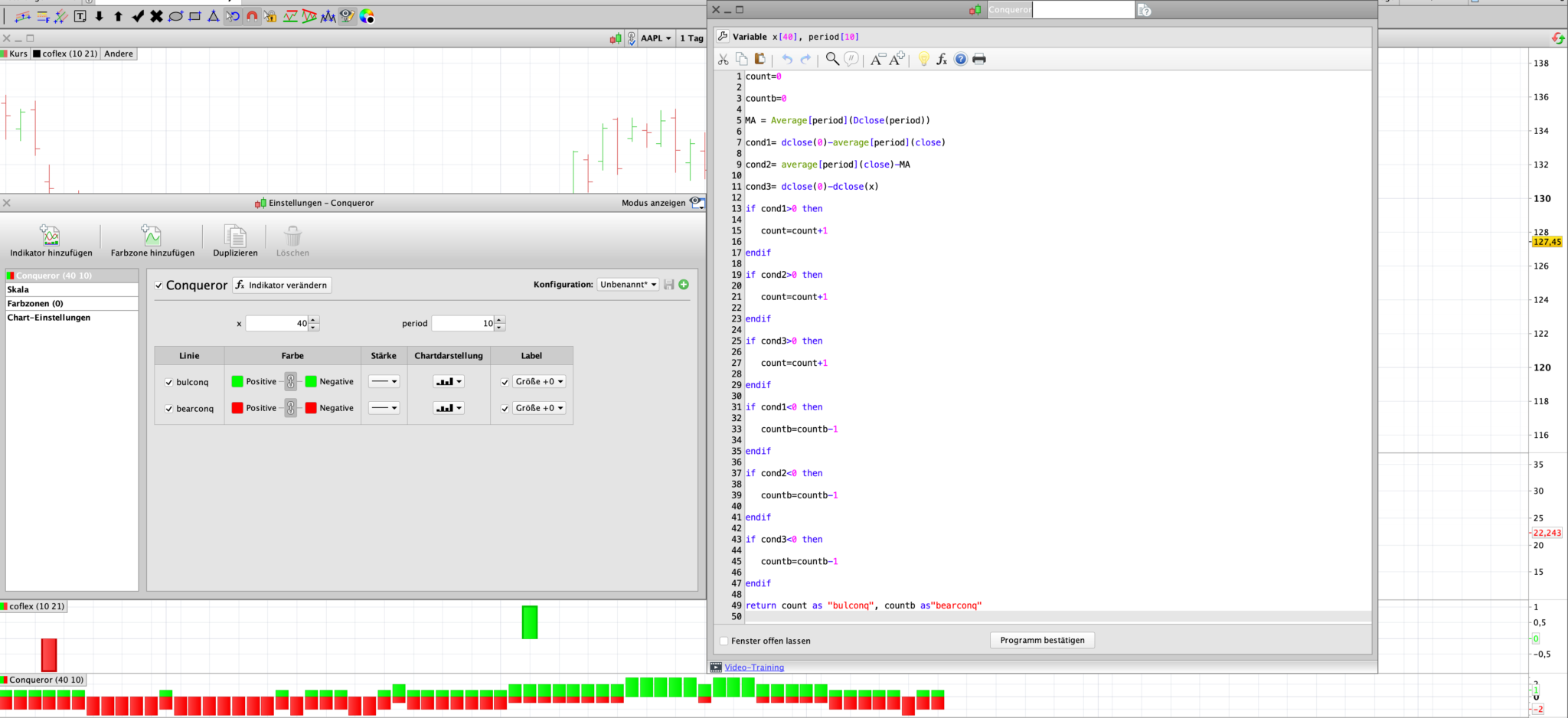The image size is (1568, 718).
Task: Open the AAPL symbol dropdown
Action: click(655, 38)
